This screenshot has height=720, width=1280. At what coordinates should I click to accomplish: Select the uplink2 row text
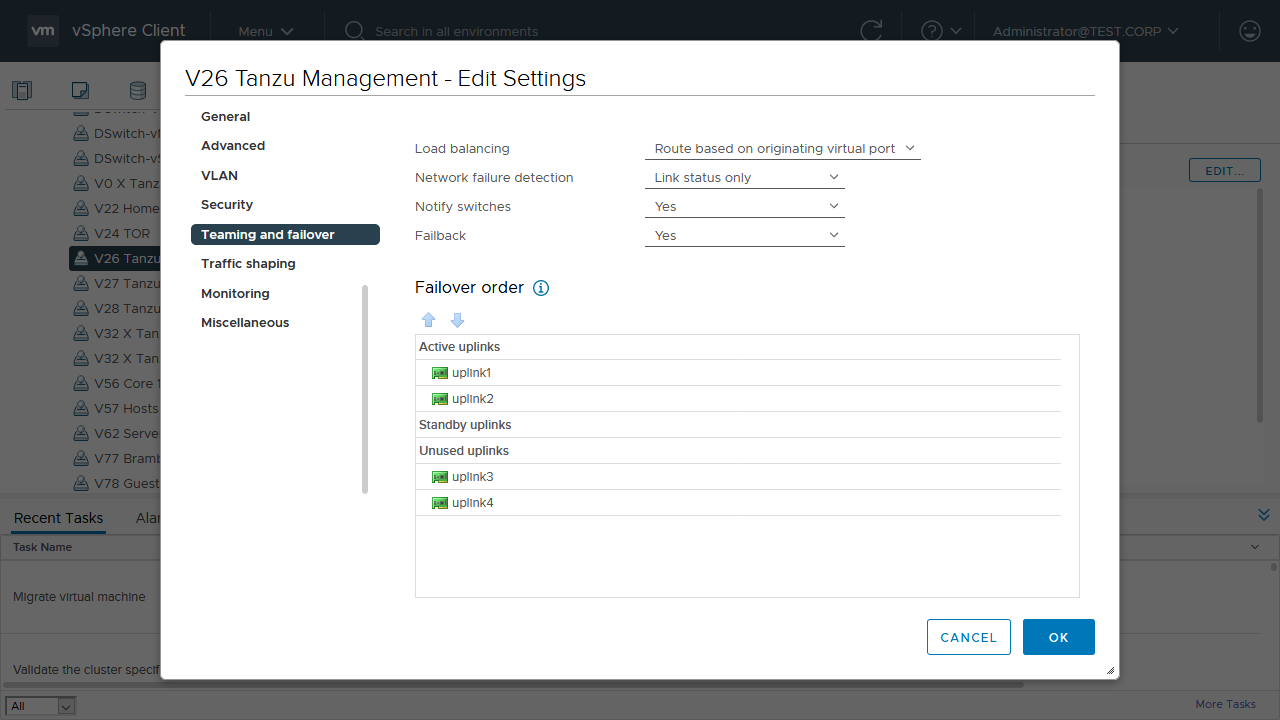[473, 399]
